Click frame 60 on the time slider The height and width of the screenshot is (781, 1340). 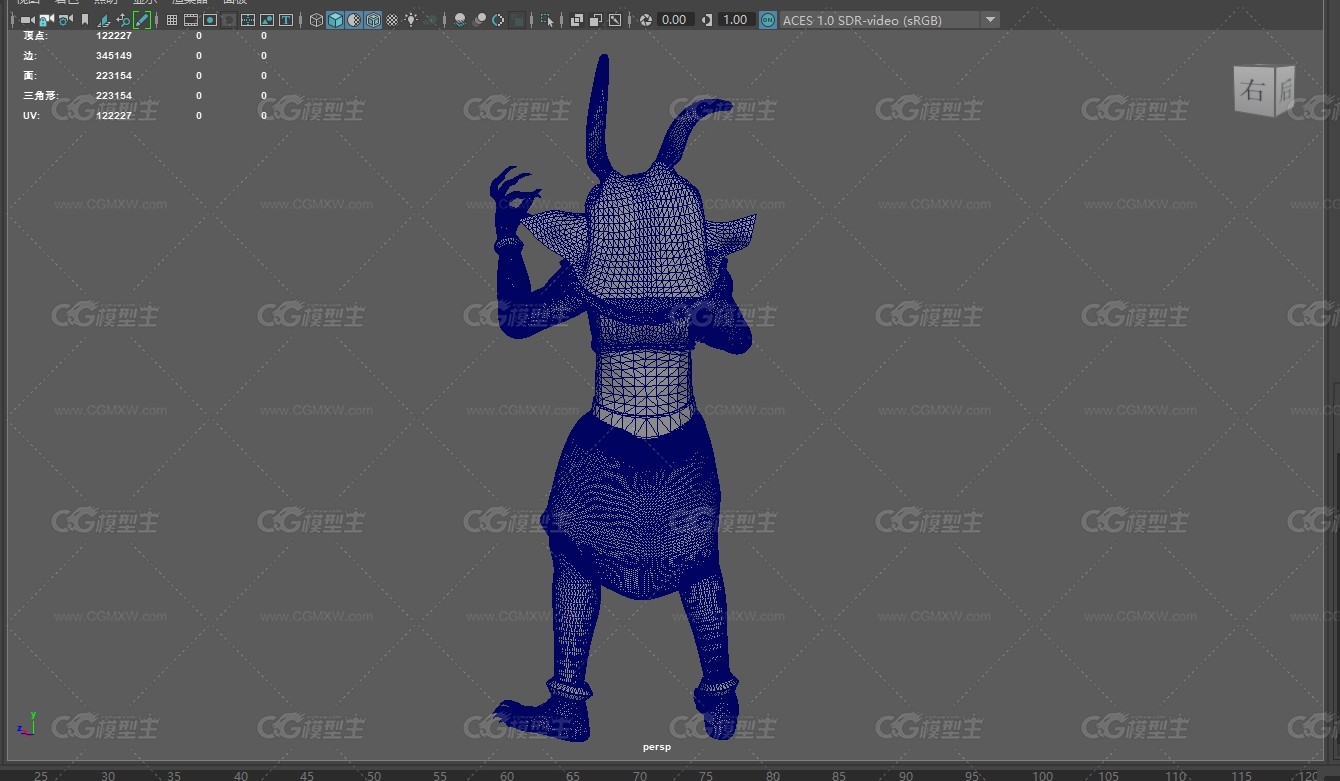coord(506,775)
